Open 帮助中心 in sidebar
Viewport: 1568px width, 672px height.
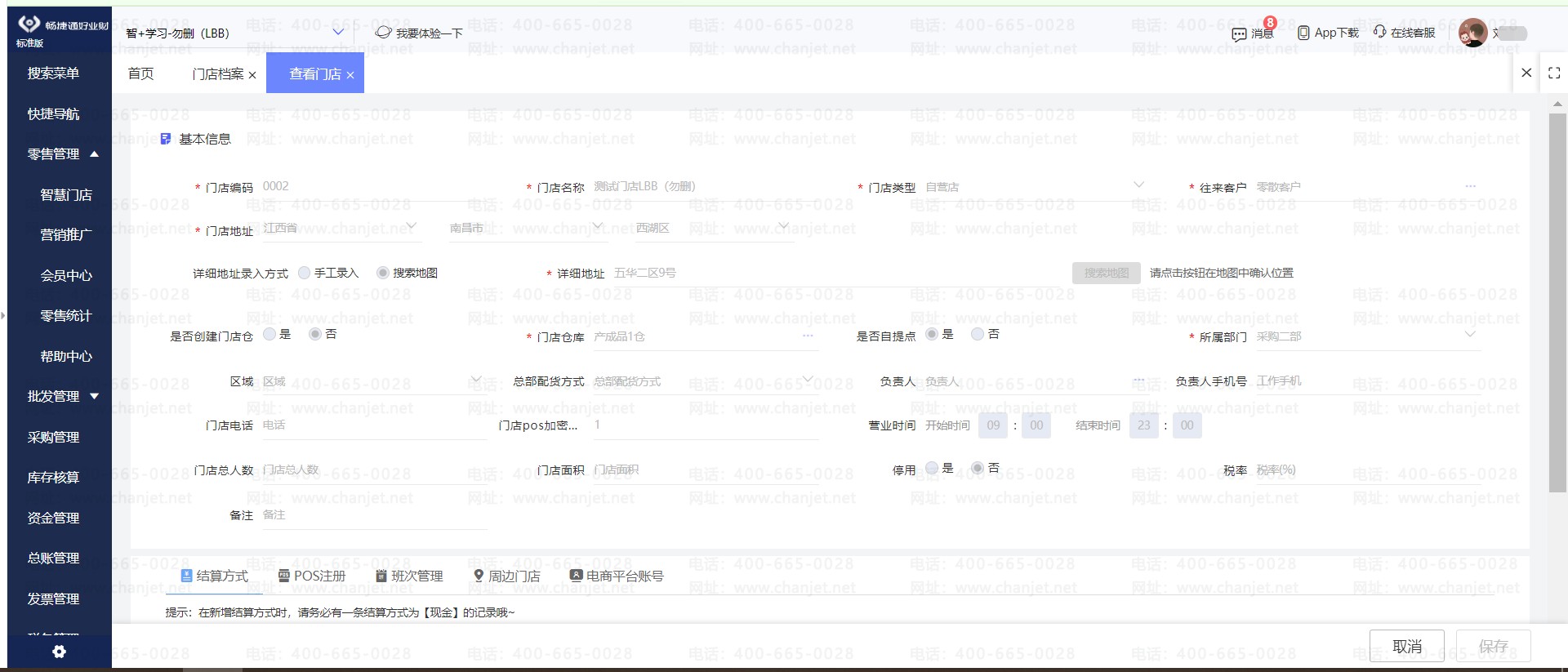[x=66, y=356]
